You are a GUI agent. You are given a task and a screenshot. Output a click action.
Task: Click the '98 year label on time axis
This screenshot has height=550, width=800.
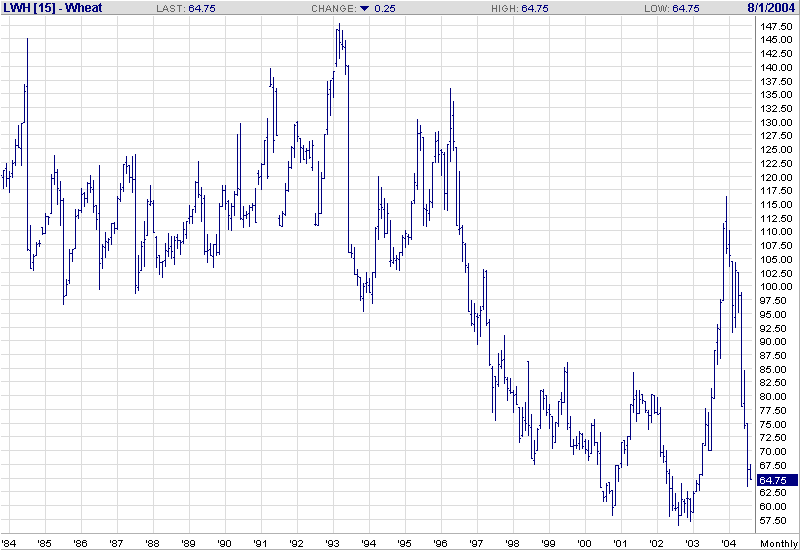(x=513, y=543)
